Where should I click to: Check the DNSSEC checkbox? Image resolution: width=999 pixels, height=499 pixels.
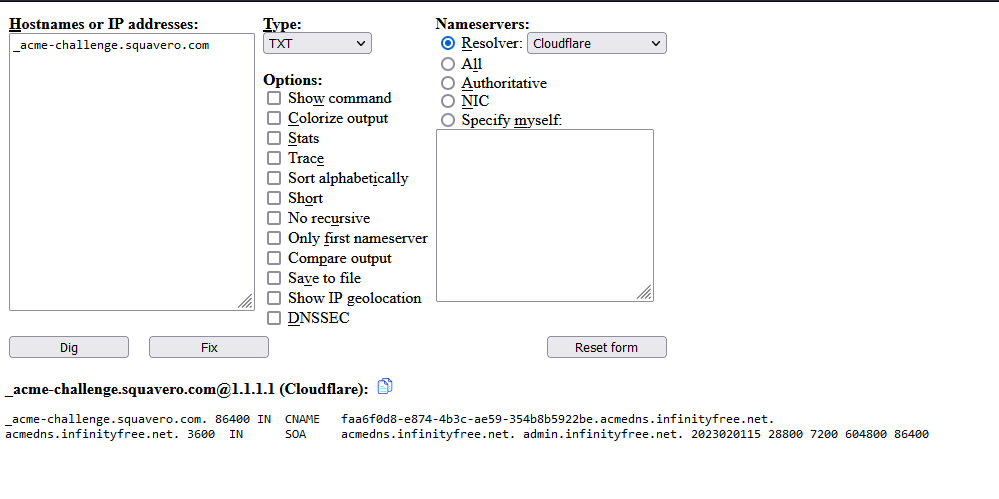pos(274,318)
